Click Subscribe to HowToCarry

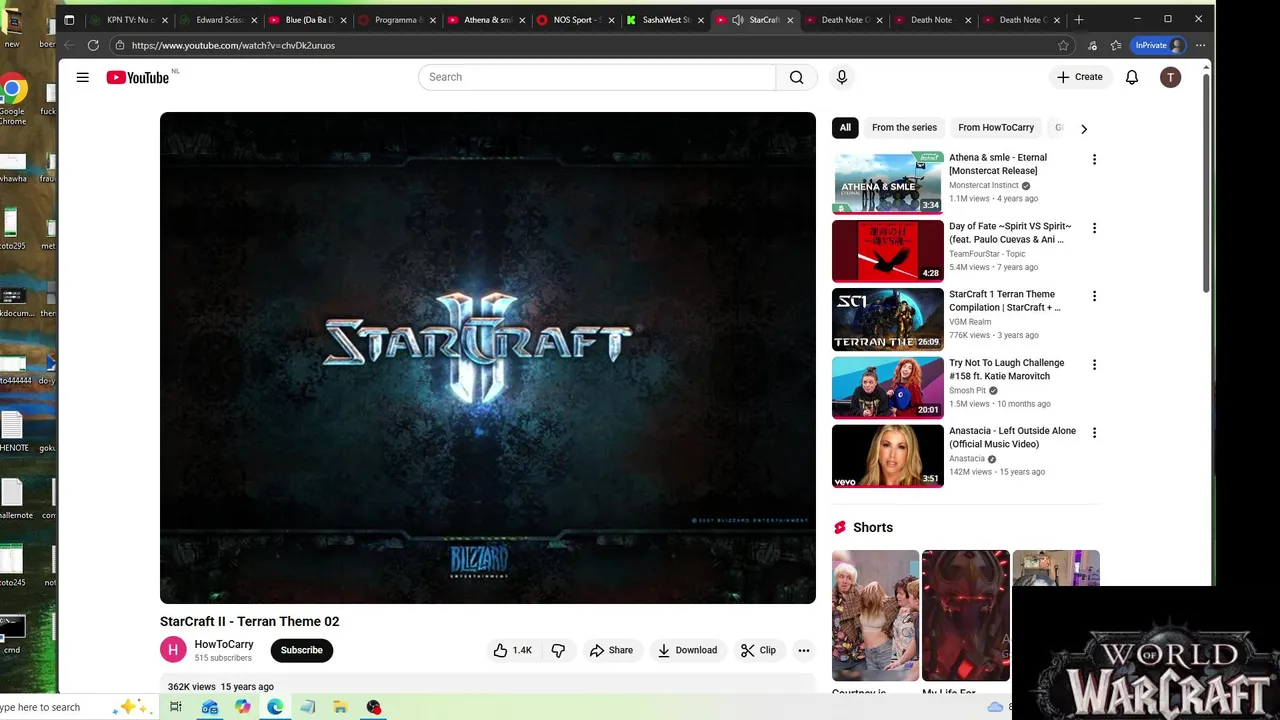[x=301, y=650]
